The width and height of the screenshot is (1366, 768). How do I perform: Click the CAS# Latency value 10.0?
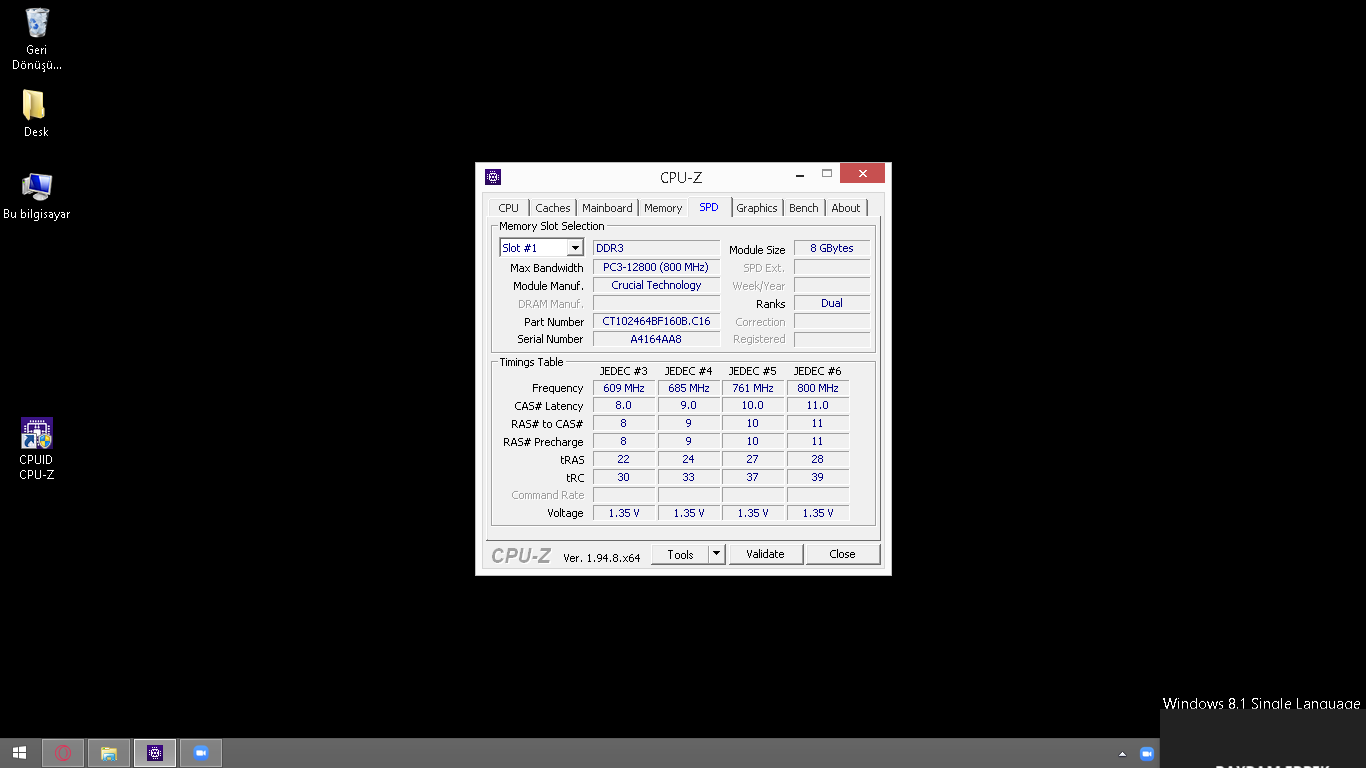[x=753, y=405]
